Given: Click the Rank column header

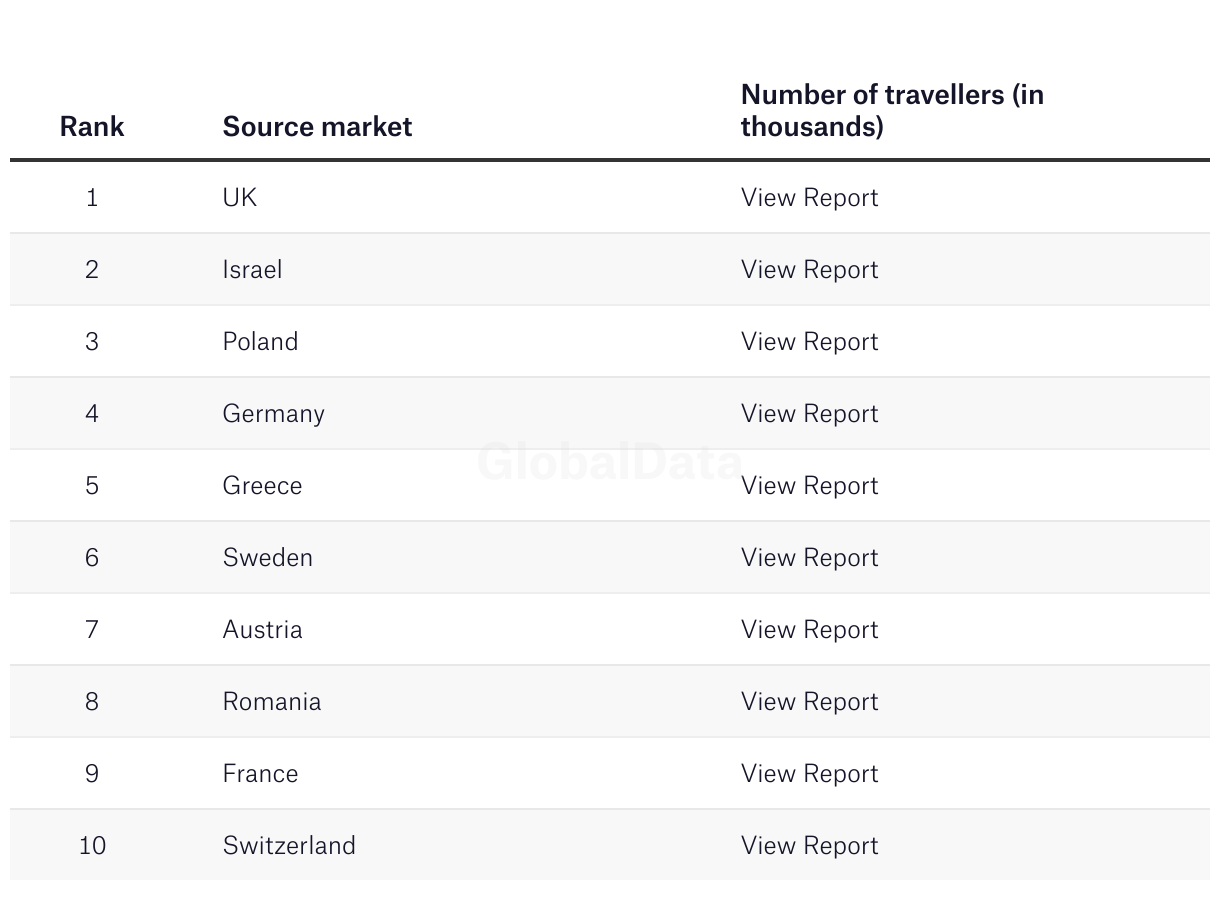Looking at the screenshot, I should tap(92, 127).
